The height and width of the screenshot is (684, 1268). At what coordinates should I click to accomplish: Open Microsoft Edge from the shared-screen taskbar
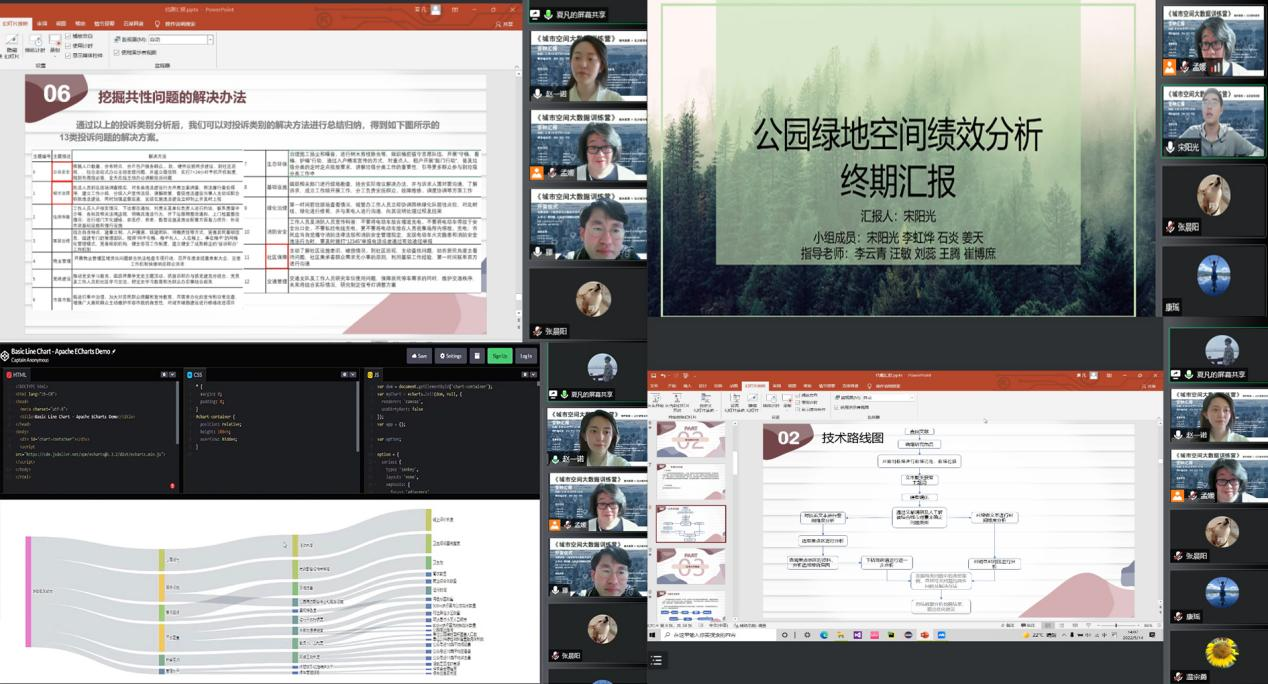tap(824, 635)
